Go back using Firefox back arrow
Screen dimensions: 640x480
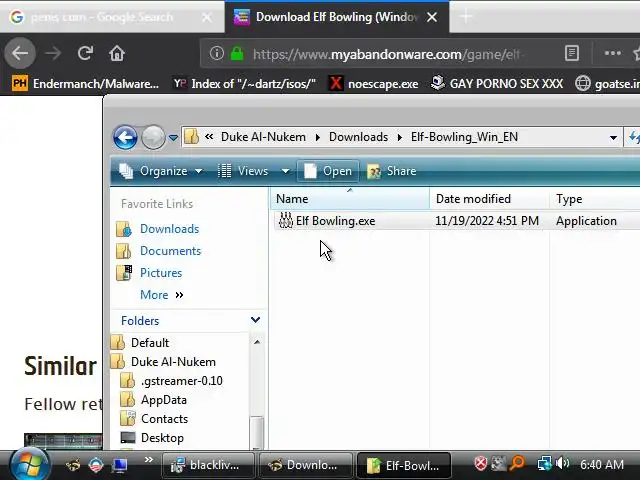[20, 53]
